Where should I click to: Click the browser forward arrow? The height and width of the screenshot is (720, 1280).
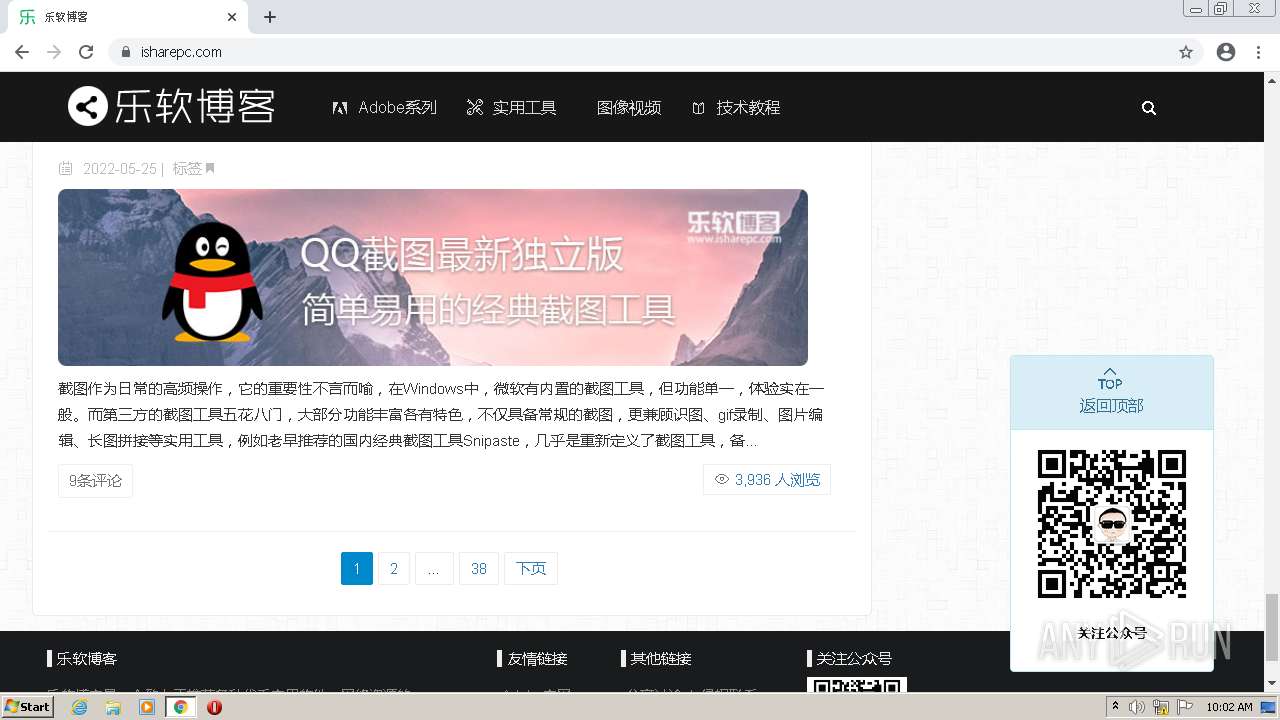[x=54, y=52]
